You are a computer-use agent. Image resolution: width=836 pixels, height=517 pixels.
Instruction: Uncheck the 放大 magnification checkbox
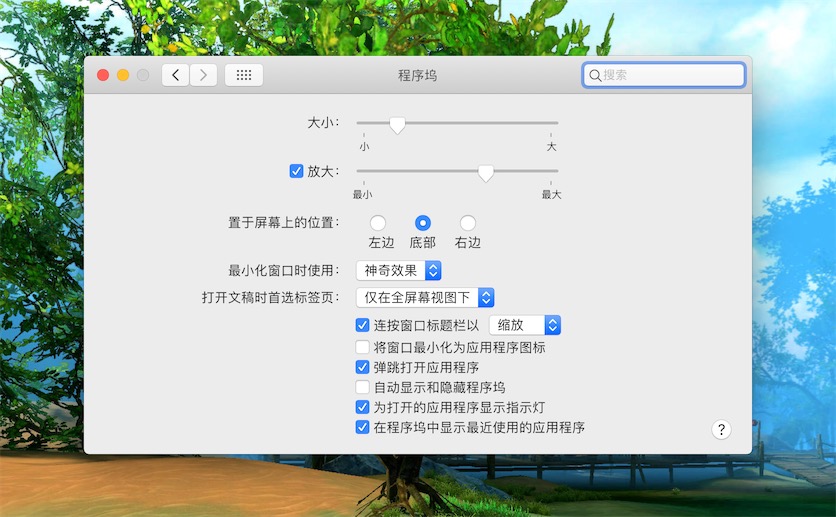click(296, 171)
